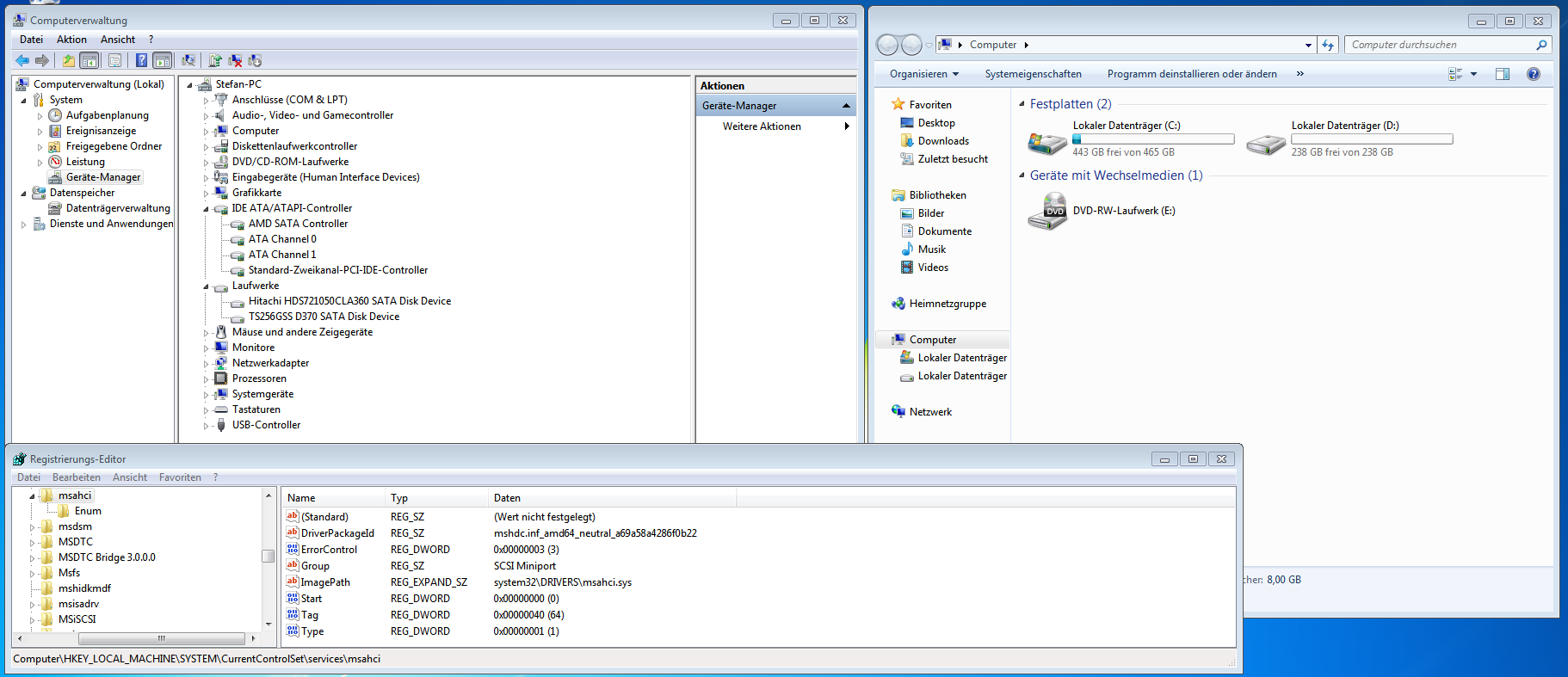Open the Favoriten menu in Registrierungs-Editor
The image size is (1568, 677).
pyautogui.click(x=180, y=477)
